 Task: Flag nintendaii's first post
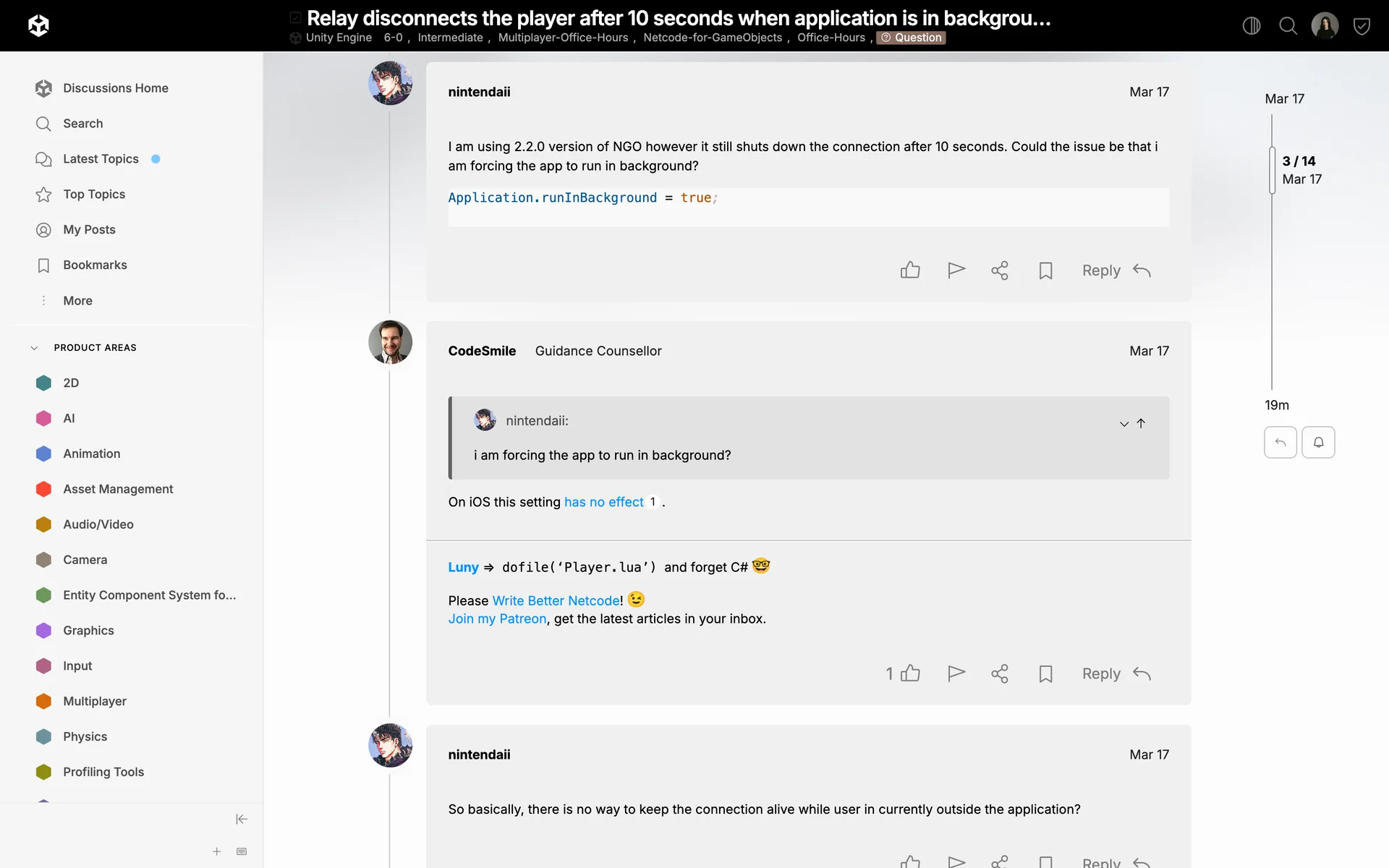956,271
